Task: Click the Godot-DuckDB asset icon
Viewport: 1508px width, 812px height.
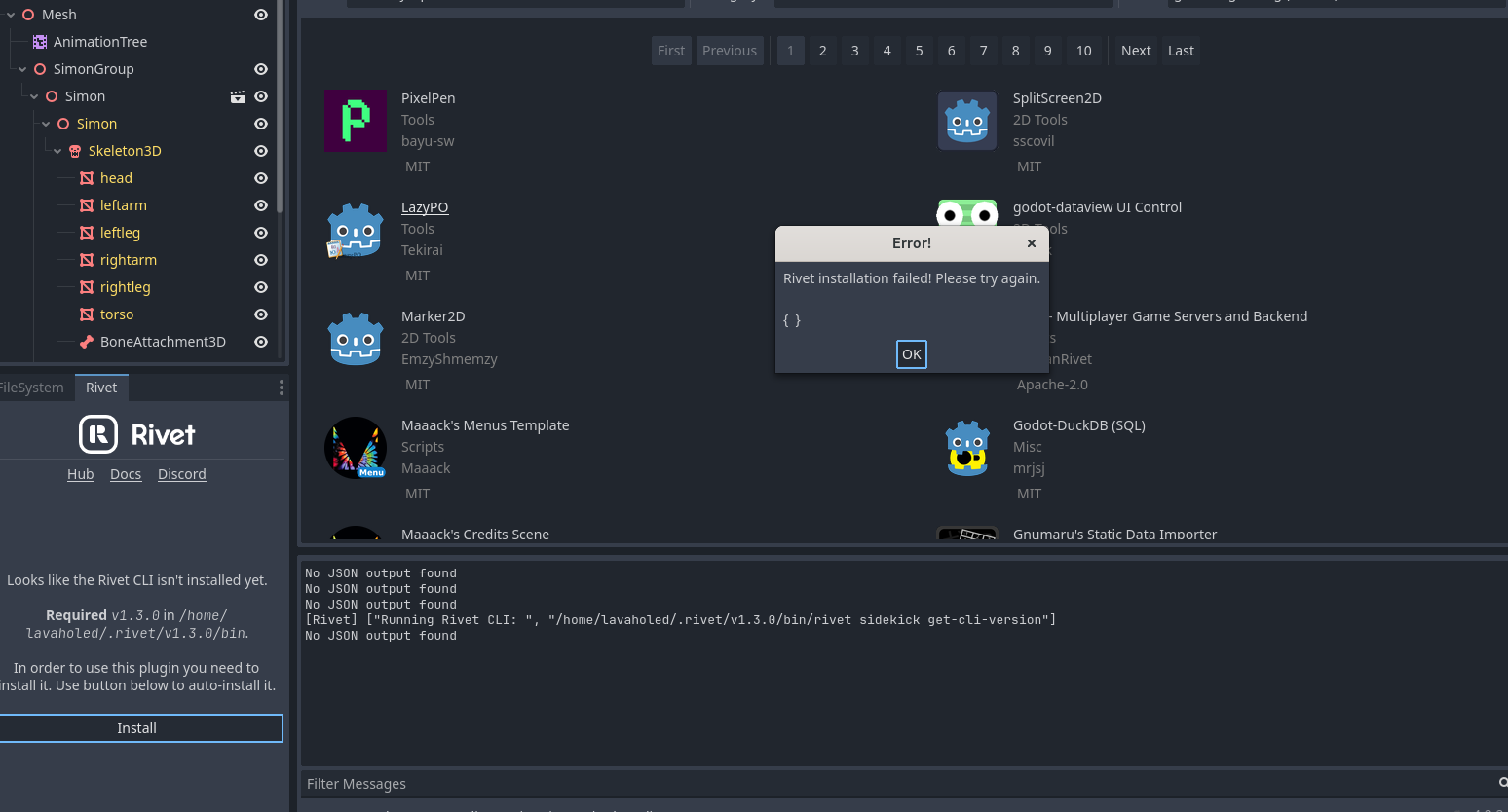Action: point(967,448)
